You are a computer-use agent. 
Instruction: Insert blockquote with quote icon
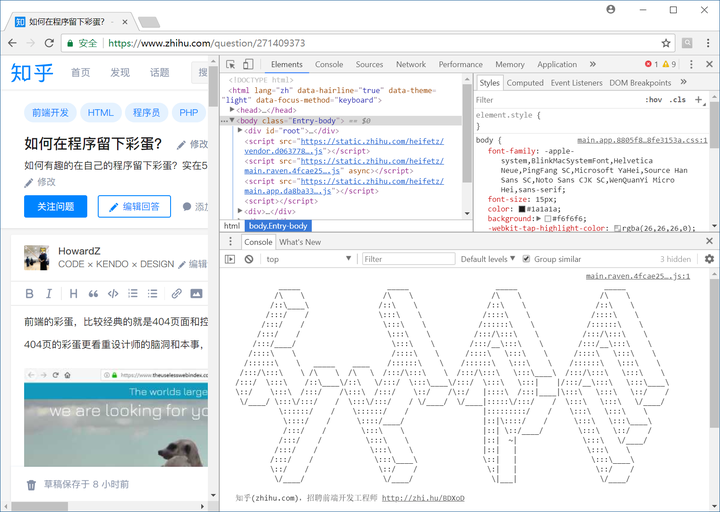pyautogui.click(x=93, y=293)
